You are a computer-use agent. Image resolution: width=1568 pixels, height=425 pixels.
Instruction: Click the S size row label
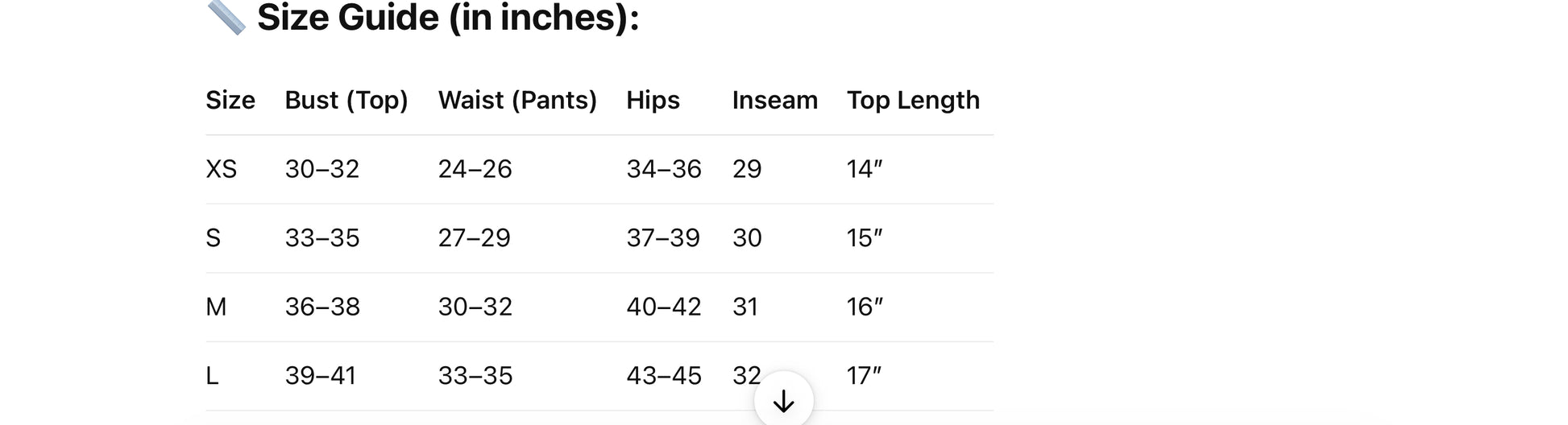point(214,238)
